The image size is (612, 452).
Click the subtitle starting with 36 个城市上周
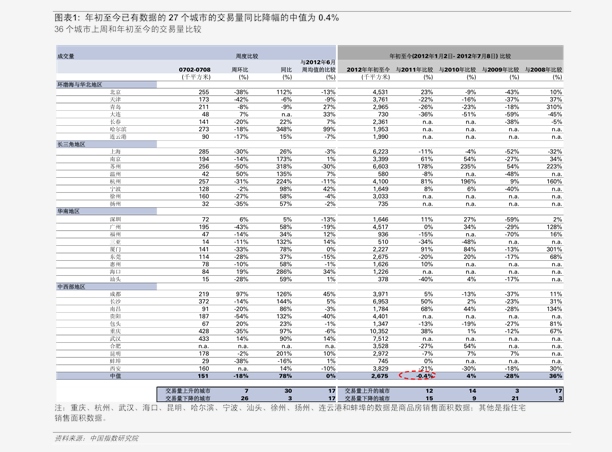click(128, 29)
